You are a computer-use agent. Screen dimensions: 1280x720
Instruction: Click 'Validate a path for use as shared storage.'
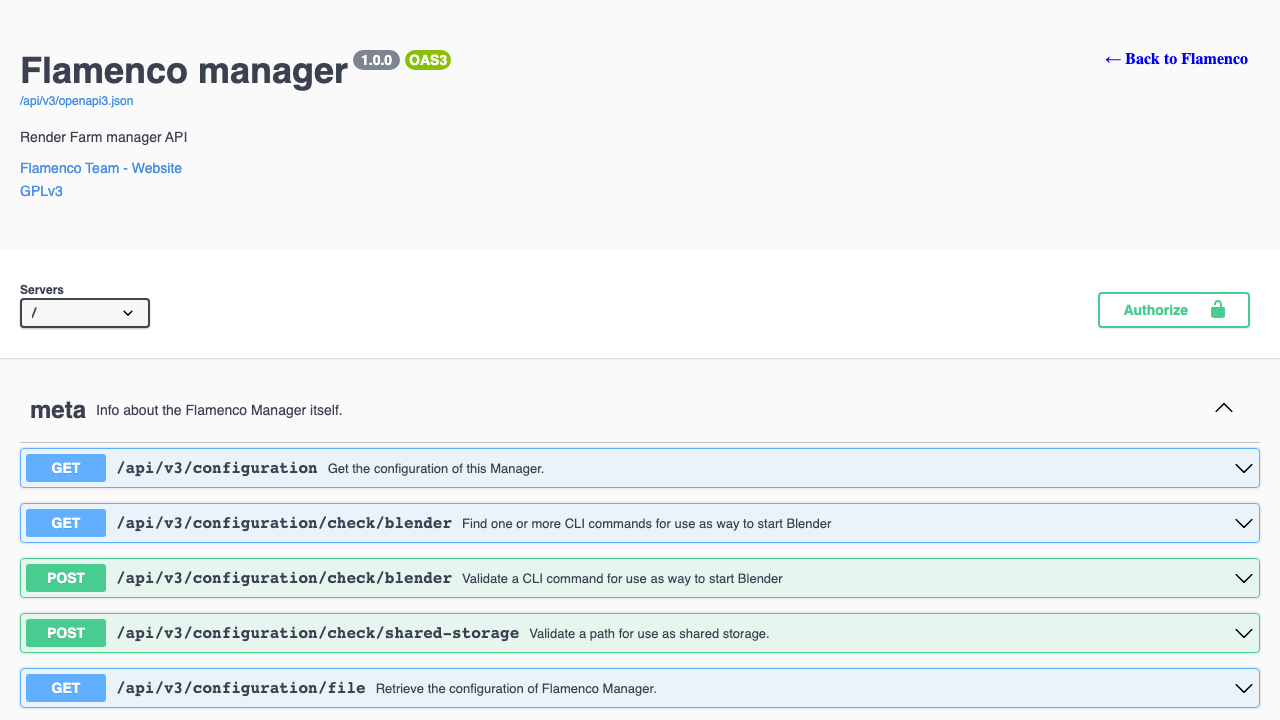(649, 633)
